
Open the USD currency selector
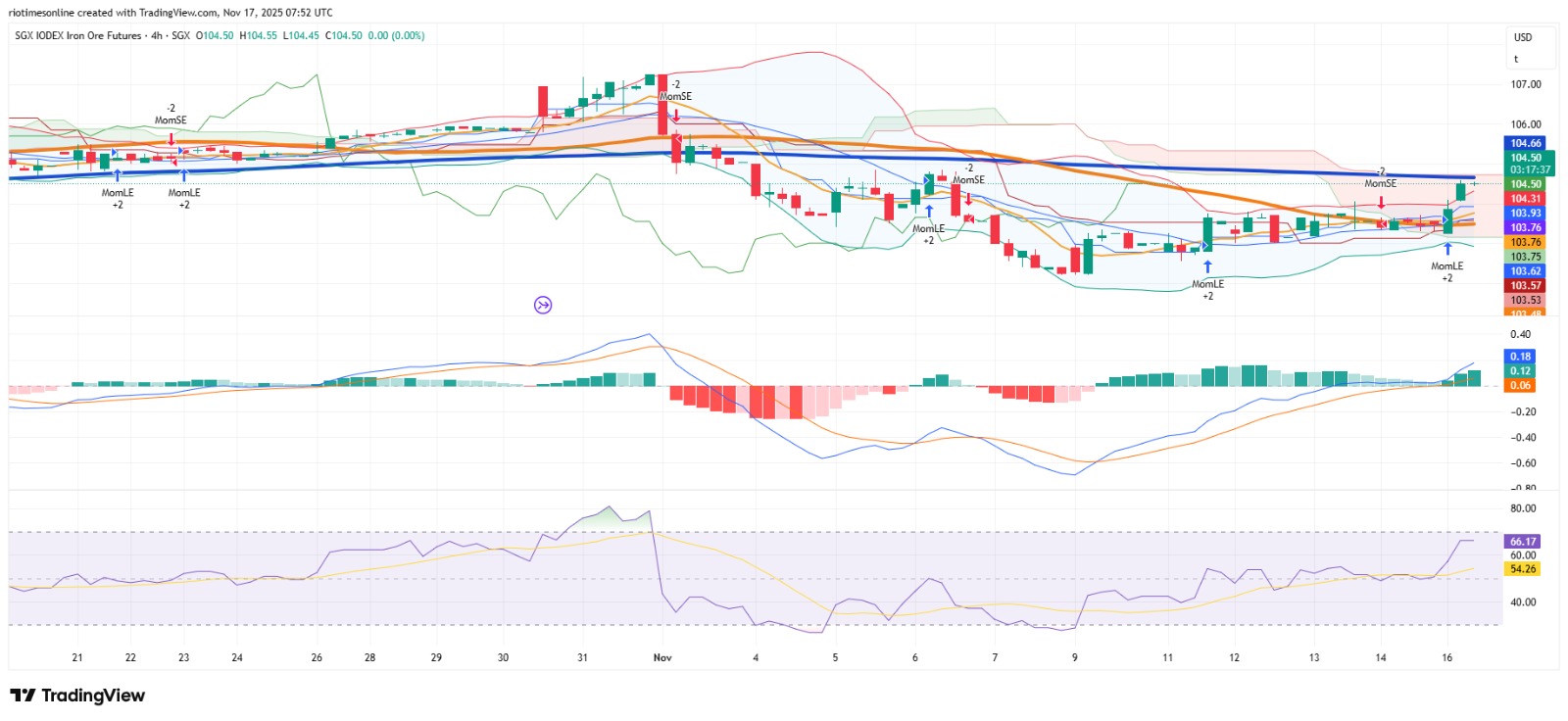(1523, 37)
